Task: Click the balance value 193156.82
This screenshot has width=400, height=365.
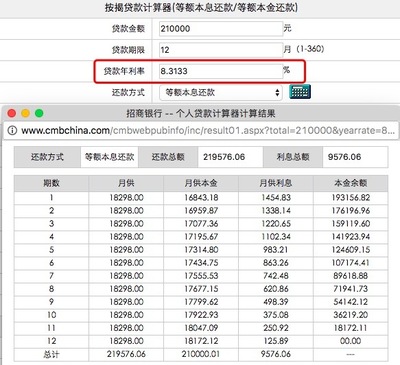Action: pyautogui.click(x=351, y=198)
